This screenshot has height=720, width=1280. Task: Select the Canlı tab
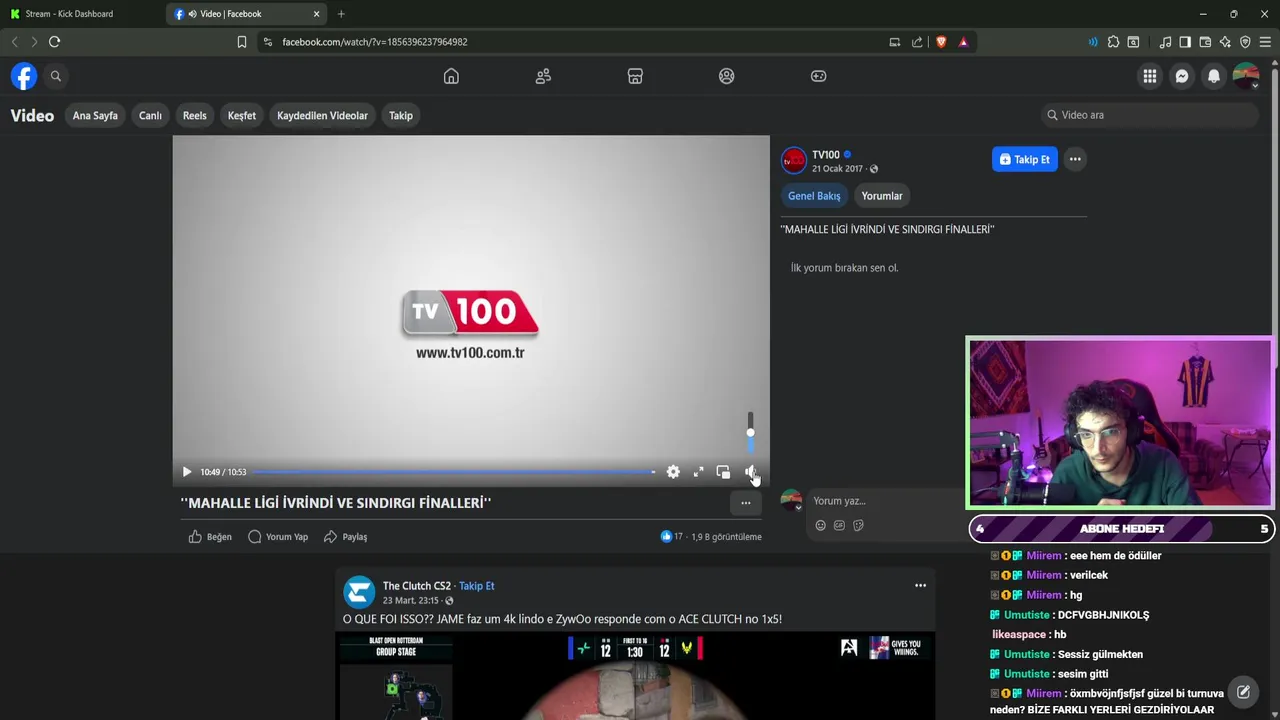pos(150,115)
